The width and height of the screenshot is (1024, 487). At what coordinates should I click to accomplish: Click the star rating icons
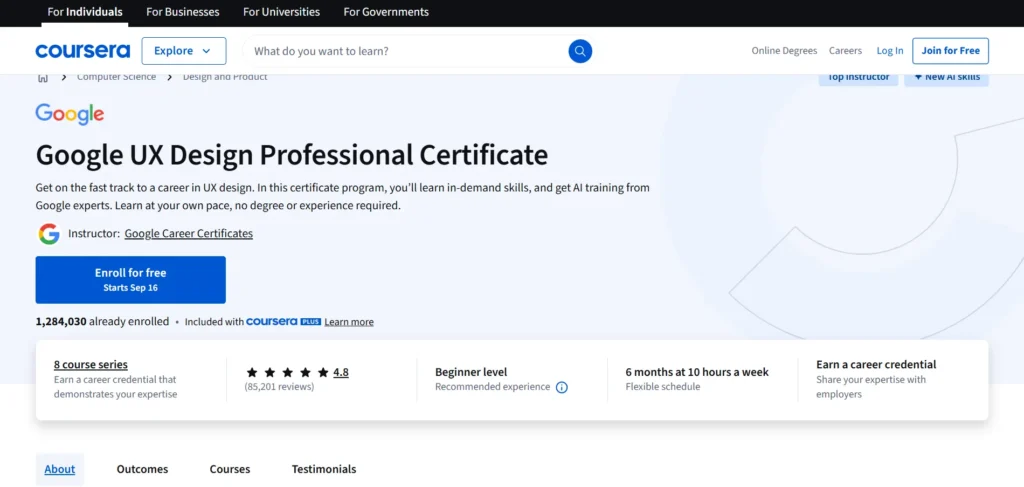(287, 372)
